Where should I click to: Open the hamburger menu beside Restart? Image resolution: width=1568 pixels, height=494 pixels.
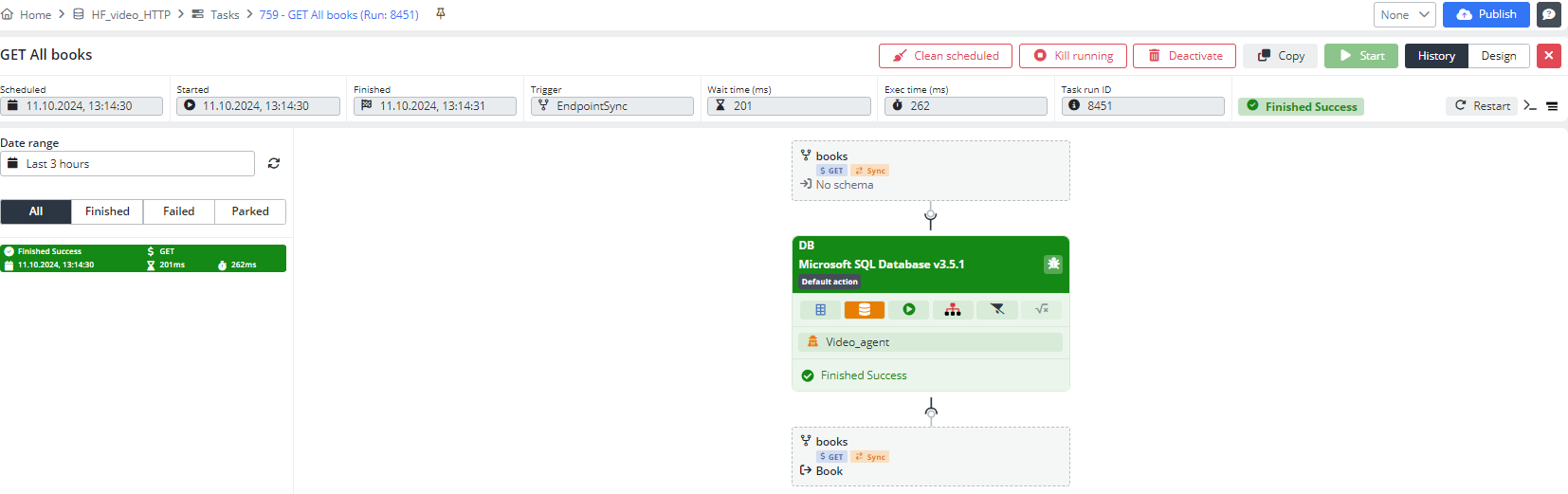tap(1552, 106)
